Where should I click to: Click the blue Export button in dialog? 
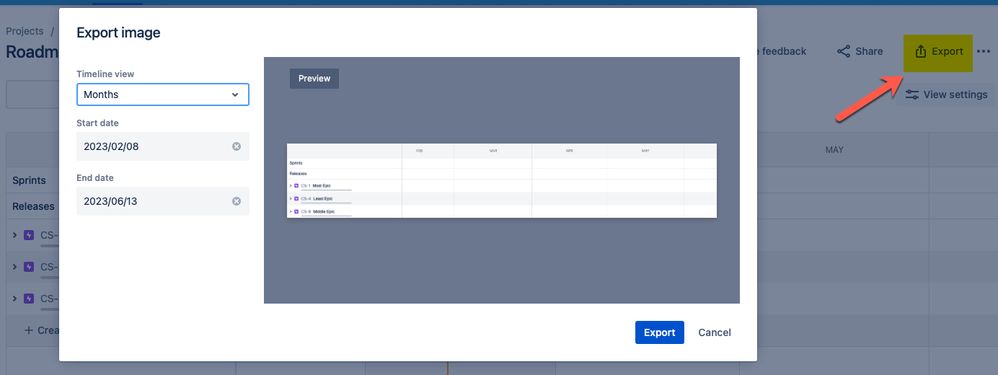[659, 332]
